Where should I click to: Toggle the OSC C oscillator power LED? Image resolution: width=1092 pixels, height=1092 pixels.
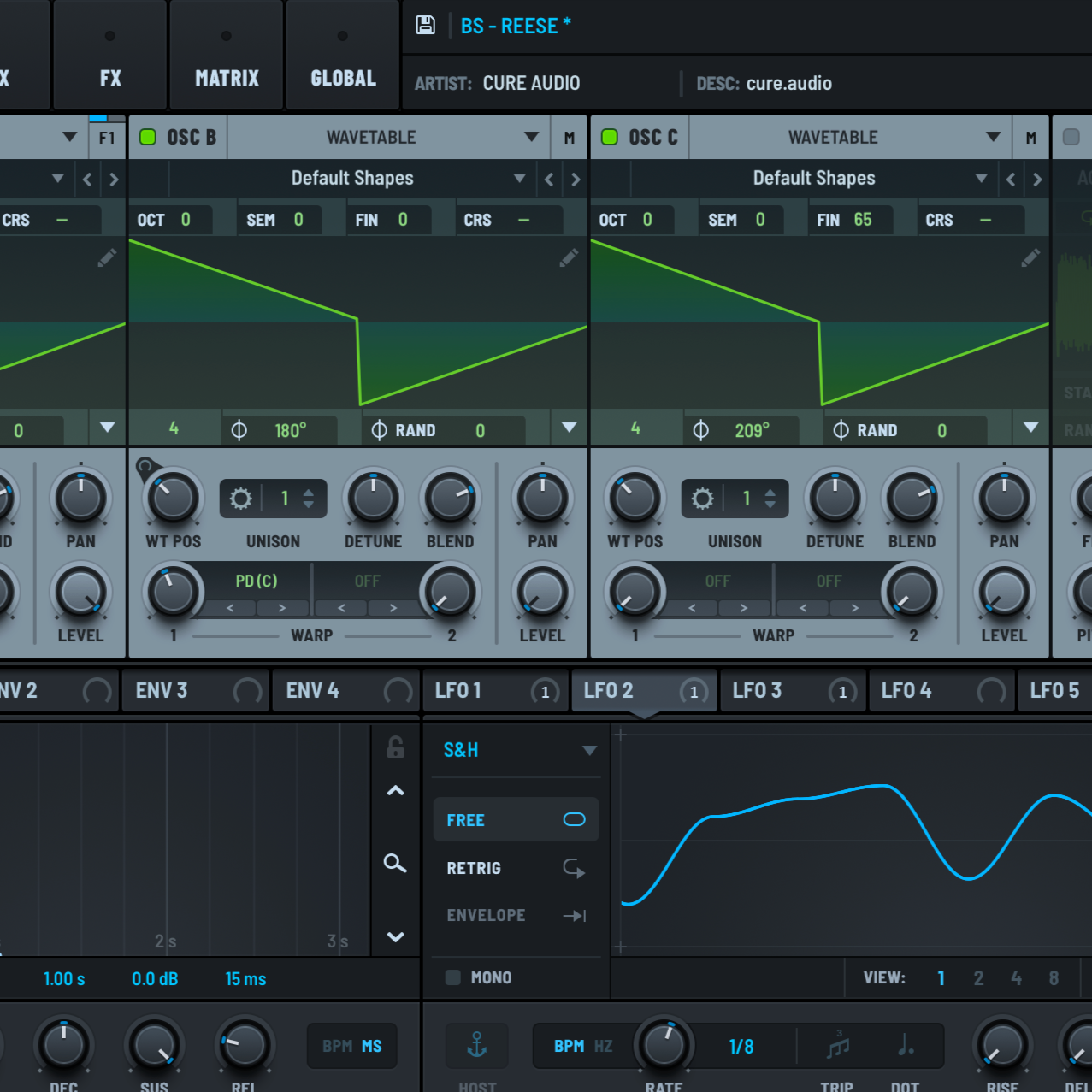click(x=609, y=137)
